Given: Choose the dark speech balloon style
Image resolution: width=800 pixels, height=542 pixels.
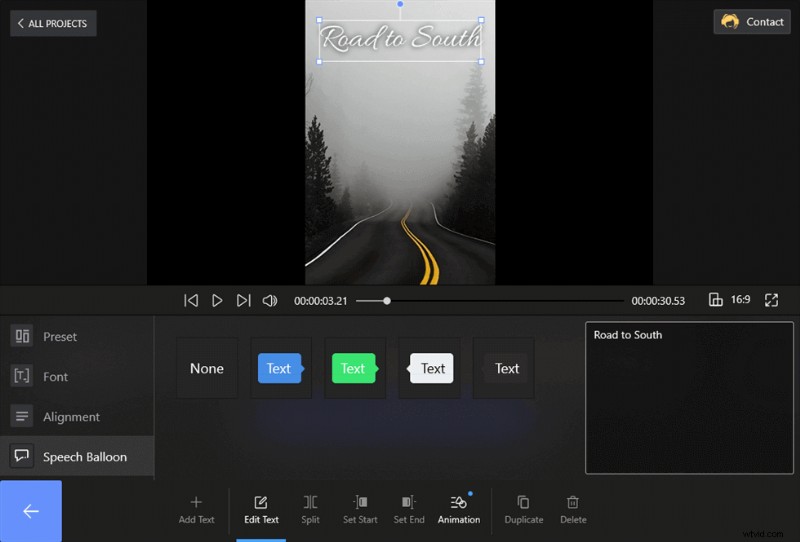Looking at the screenshot, I should click(x=504, y=368).
